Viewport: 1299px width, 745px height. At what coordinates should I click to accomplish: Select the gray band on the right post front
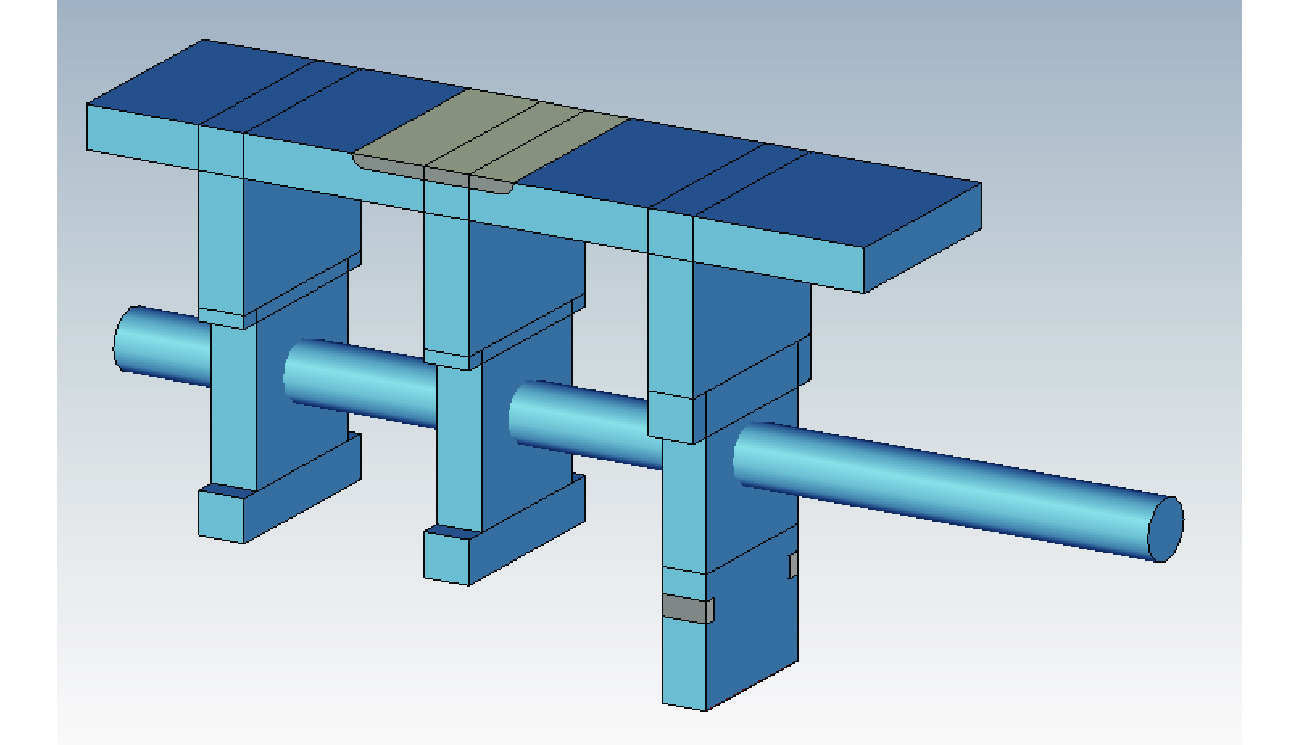click(687, 608)
